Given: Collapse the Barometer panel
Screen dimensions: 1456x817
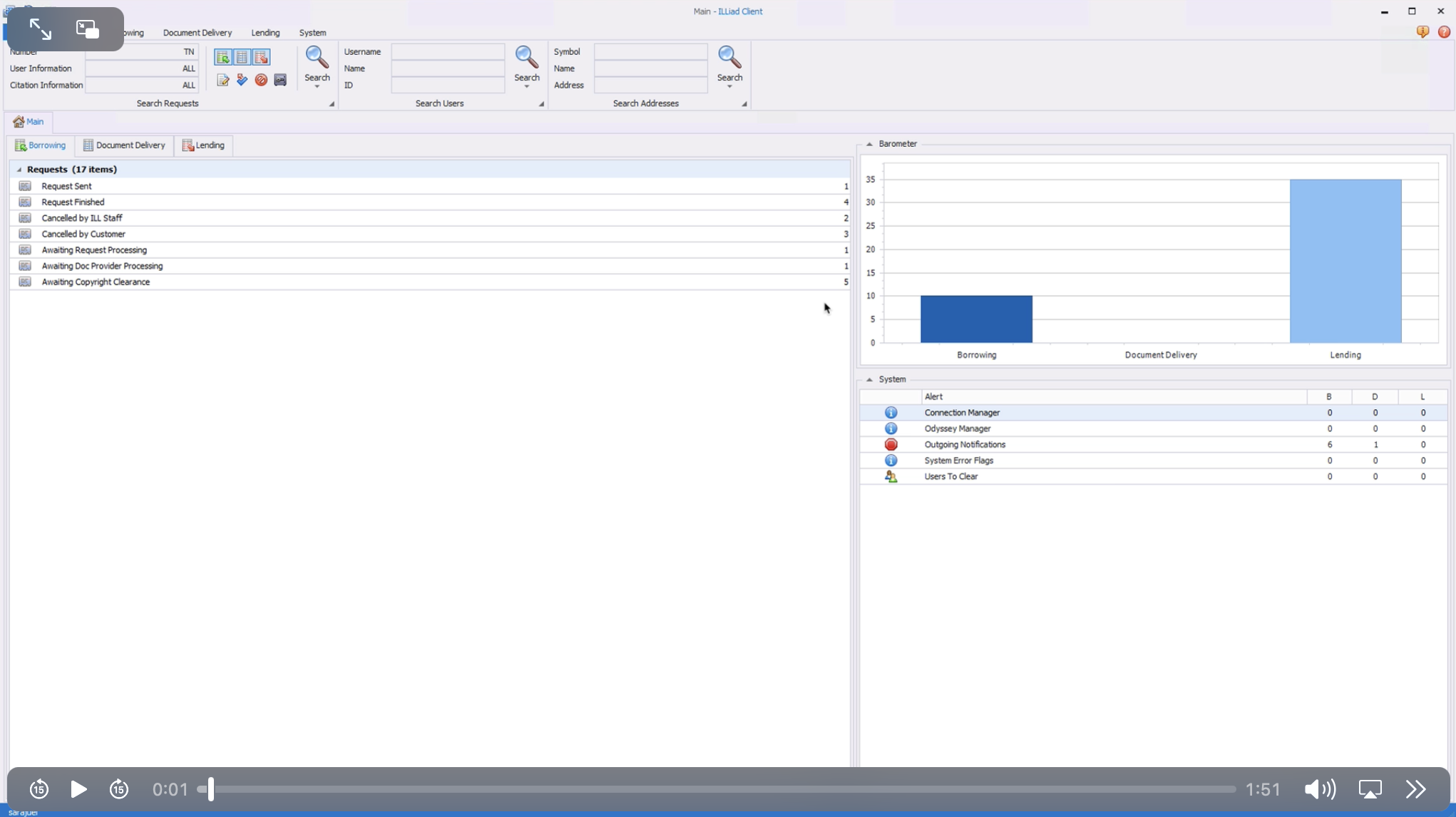Looking at the screenshot, I should pyautogui.click(x=869, y=143).
